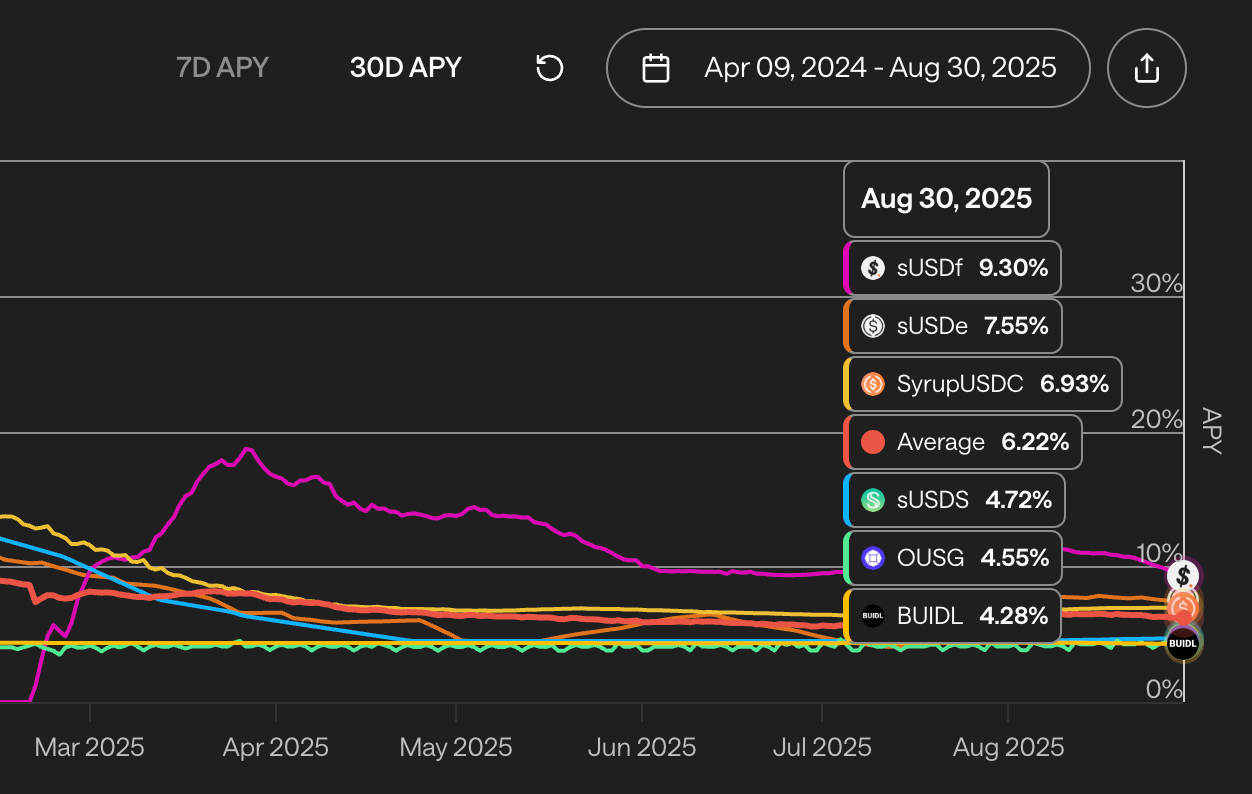This screenshot has height=794, width=1252.
Task: Click the Average 6.22% value
Action: [1035, 442]
